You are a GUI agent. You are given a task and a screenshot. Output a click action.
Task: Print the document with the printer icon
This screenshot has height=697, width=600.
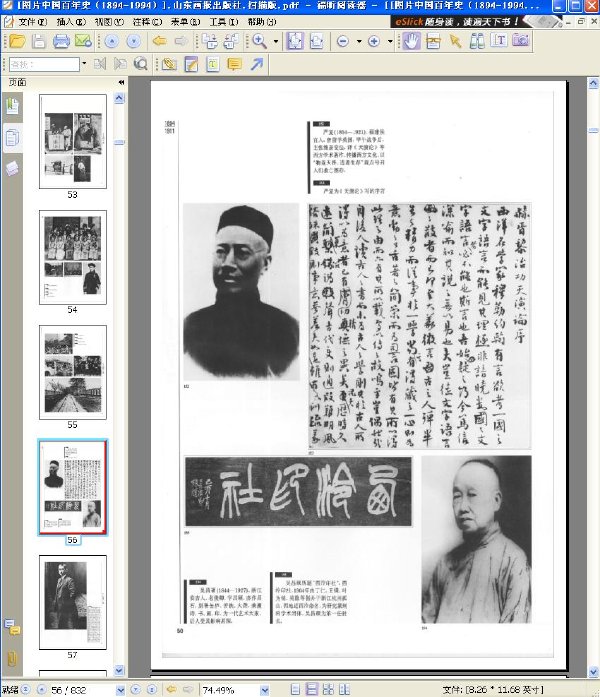[61, 41]
